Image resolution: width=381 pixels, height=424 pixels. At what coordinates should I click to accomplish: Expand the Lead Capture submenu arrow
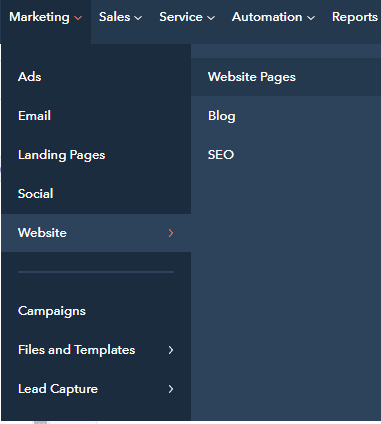[x=171, y=389]
